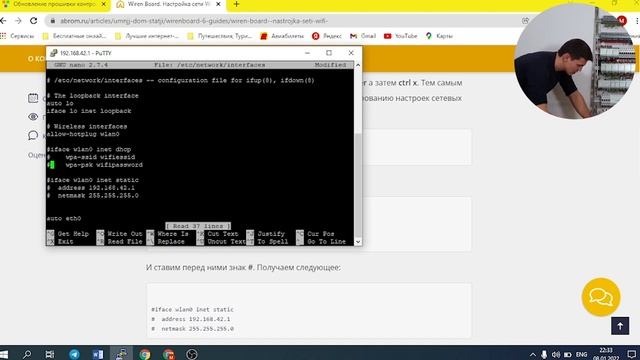Open the Gmail bookmark
Image resolution: width=640 pixels, height=360 pixels.
pos(363,36)
